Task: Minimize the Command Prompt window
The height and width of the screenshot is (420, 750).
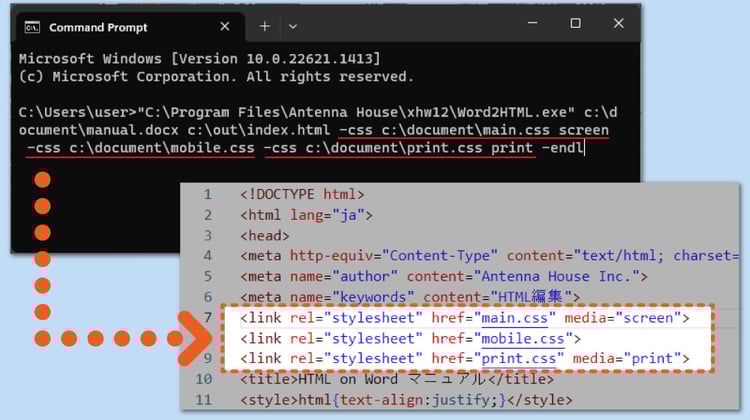Action: 532,23
